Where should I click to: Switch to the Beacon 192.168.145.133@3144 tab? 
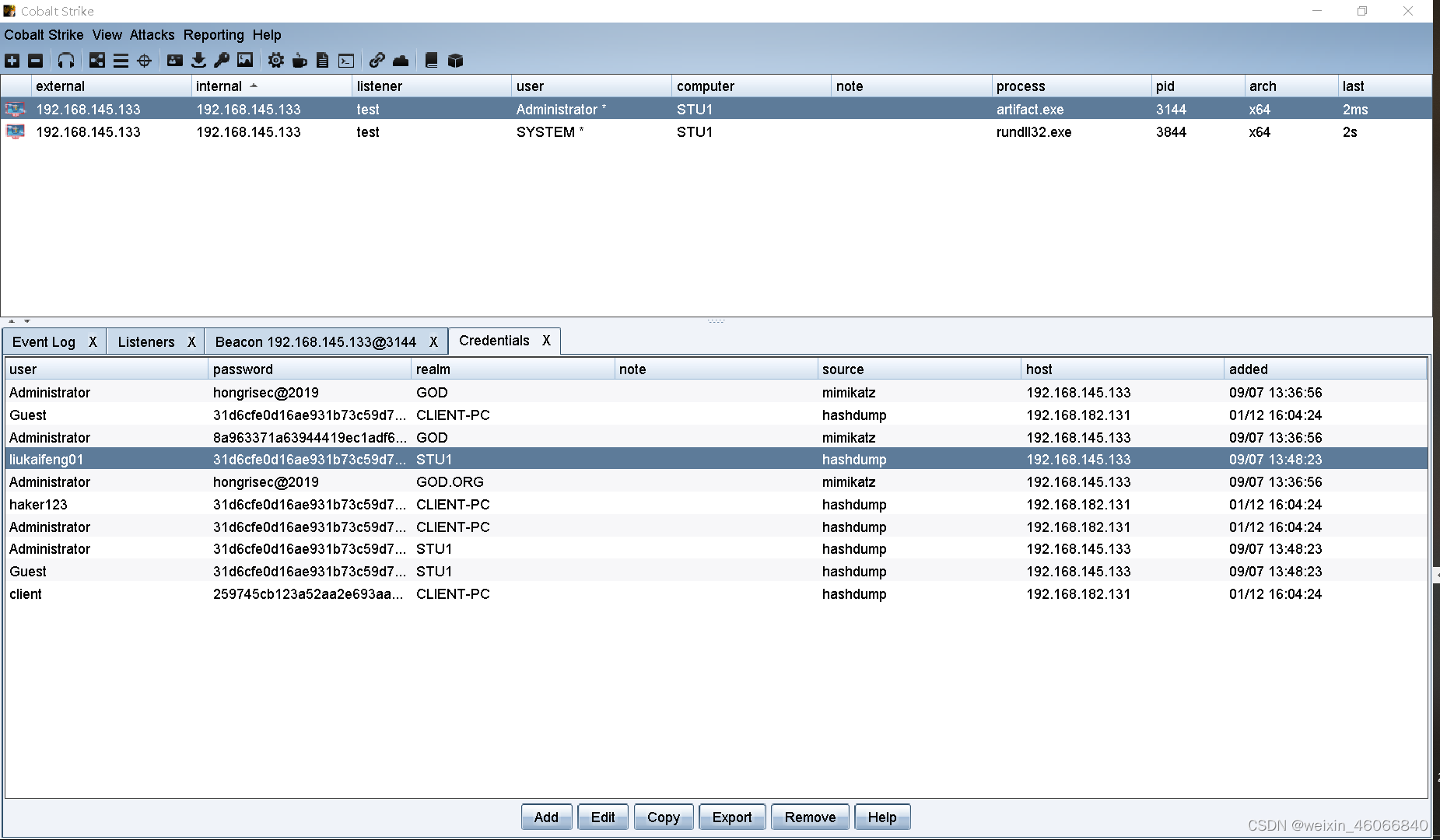click(316, 342)
